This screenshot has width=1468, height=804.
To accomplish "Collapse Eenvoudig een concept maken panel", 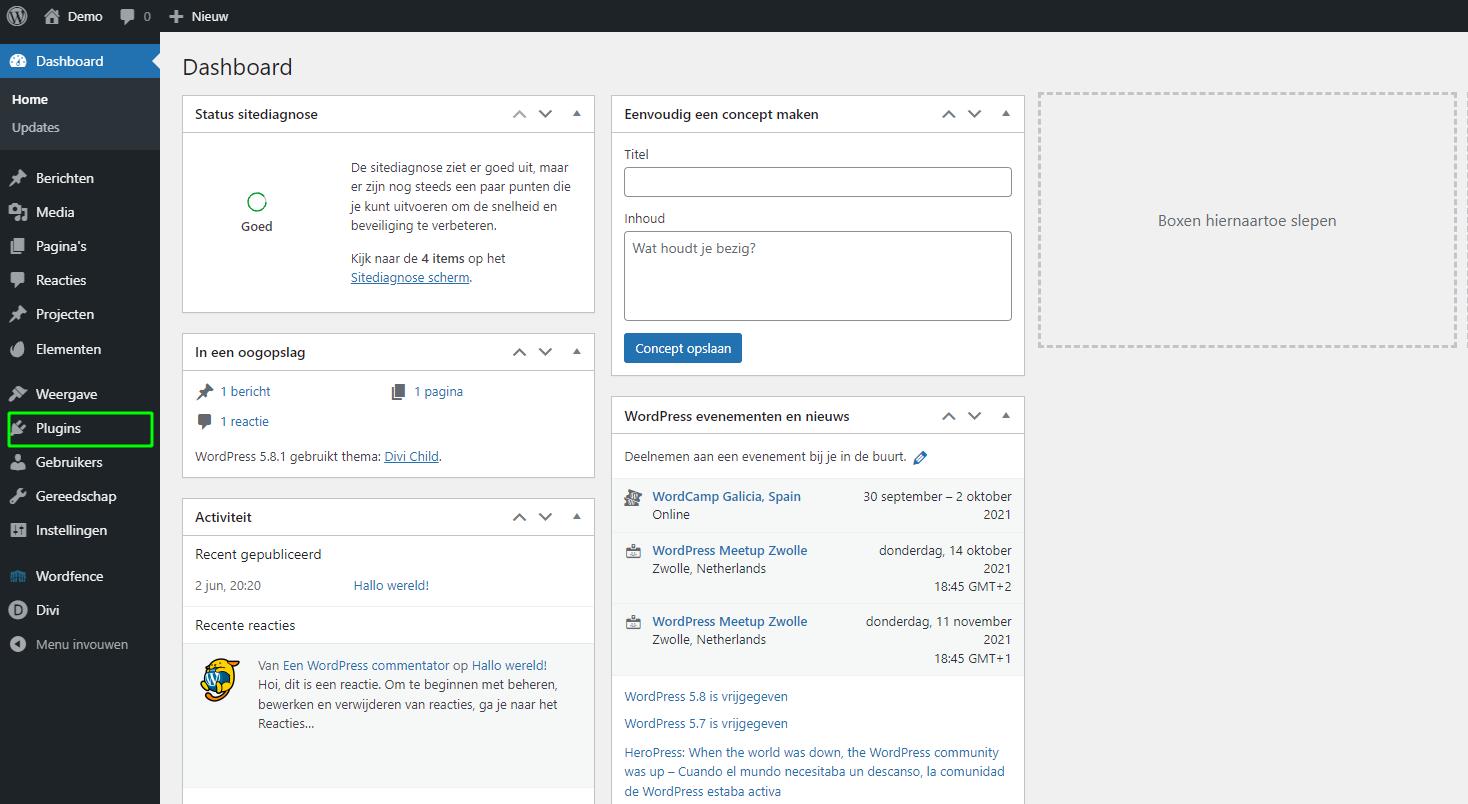I will (x=1006, y=114).
